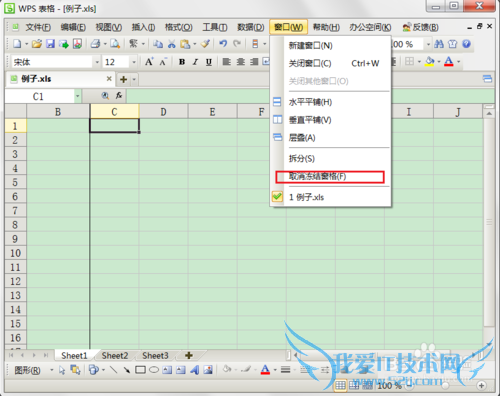Choose 水平平铺(H) menu item
The height and width of the screenshot is (396, 500).
[330, 102]
